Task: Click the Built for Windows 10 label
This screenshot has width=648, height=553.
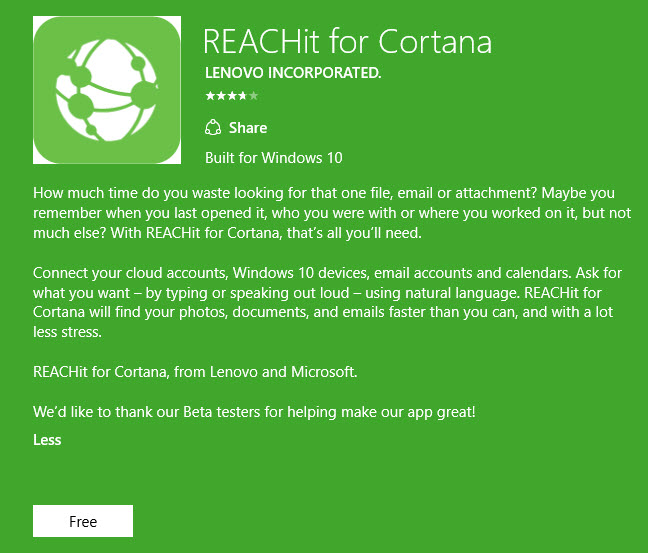Action: 273,158
